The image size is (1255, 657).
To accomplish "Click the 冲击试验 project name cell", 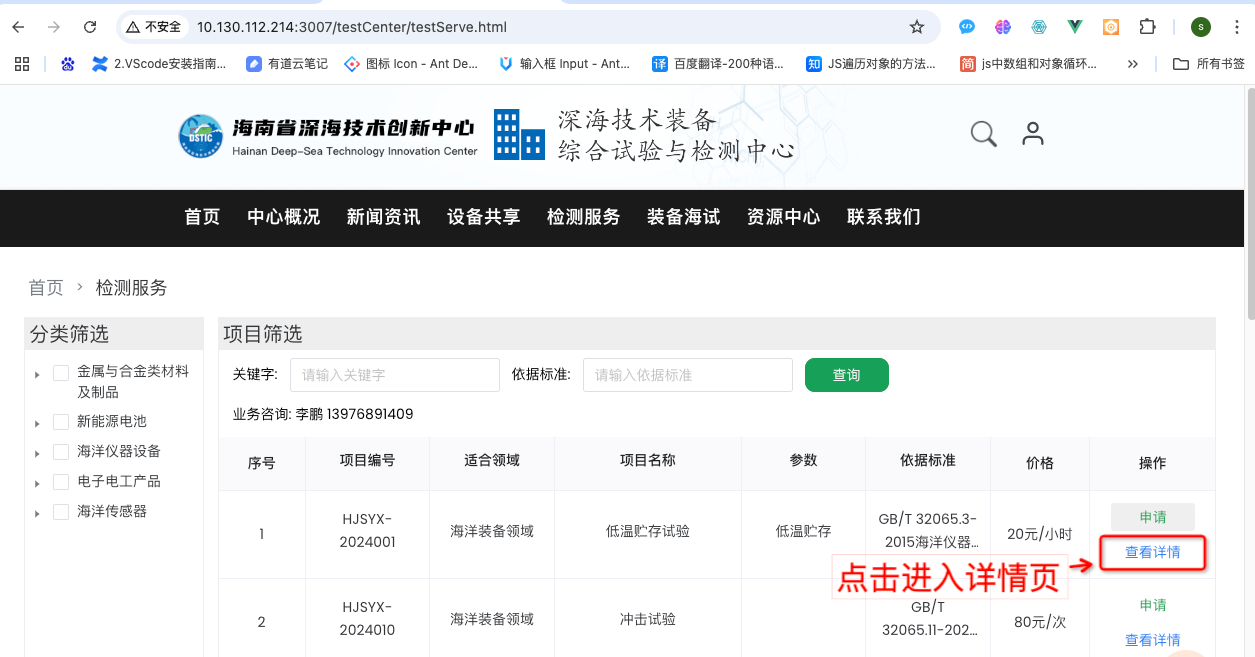I will click(x=648, y=620).
